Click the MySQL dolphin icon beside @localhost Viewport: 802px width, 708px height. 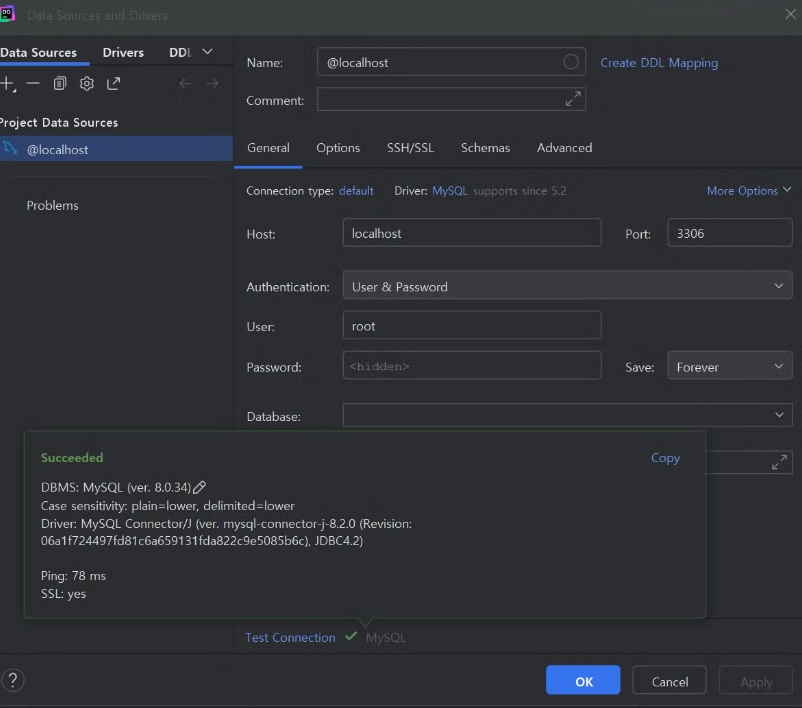pos(10,149)
